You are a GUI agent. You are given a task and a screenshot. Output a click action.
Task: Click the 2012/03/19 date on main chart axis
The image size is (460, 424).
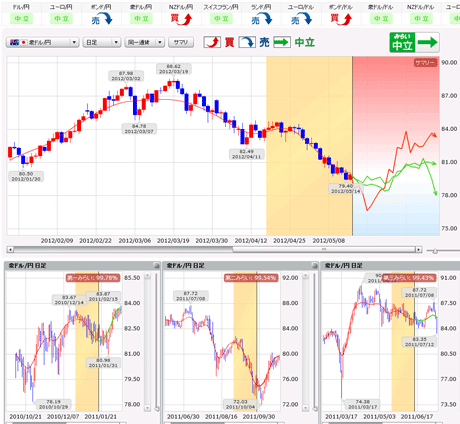(x=173, y=241)
